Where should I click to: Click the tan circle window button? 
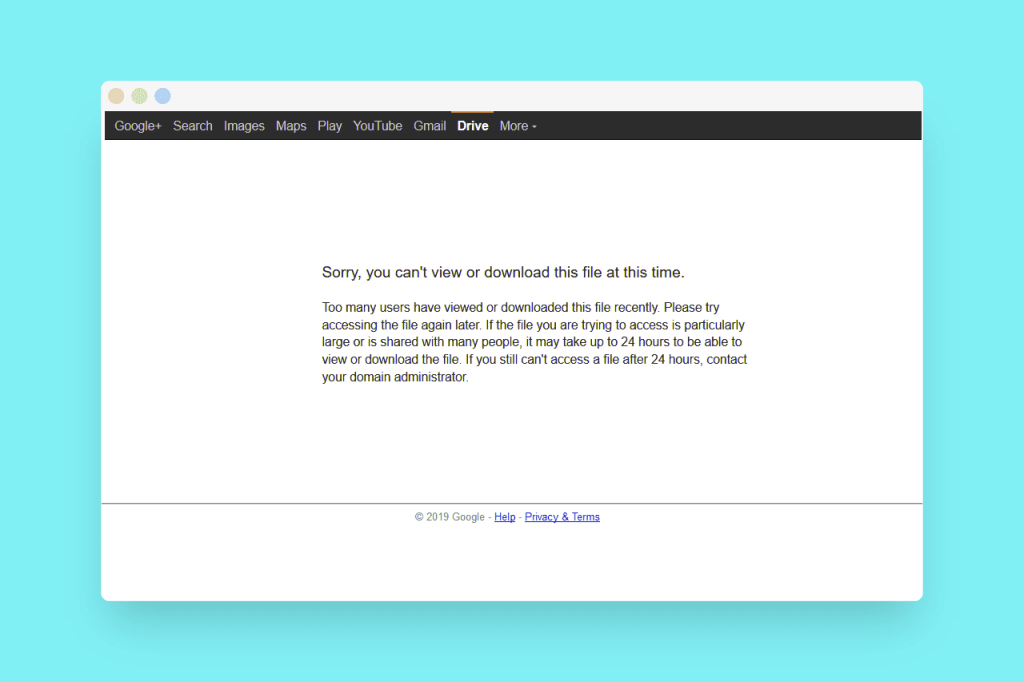pos(116,96)
